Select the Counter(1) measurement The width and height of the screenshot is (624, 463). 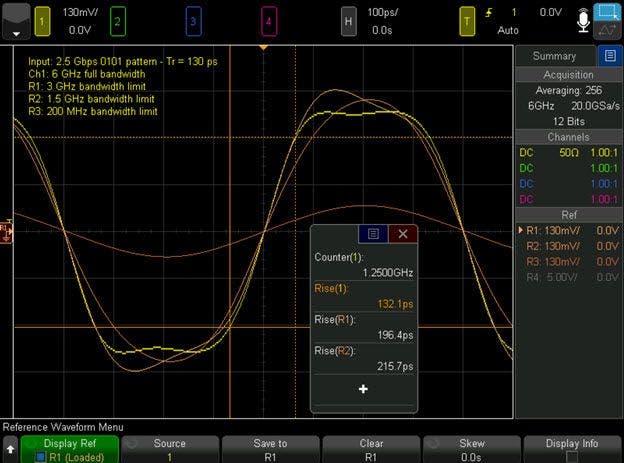tap(364, 265)
